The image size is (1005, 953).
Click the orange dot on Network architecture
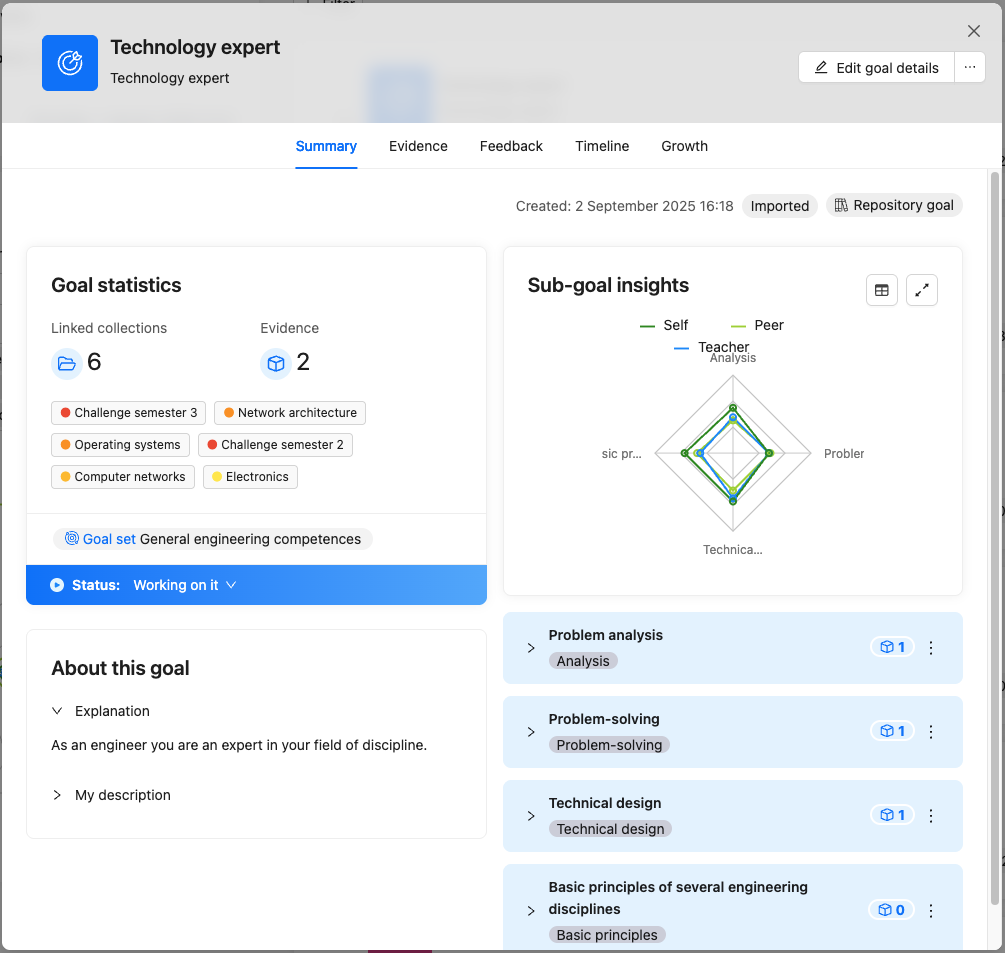[229, 413]
